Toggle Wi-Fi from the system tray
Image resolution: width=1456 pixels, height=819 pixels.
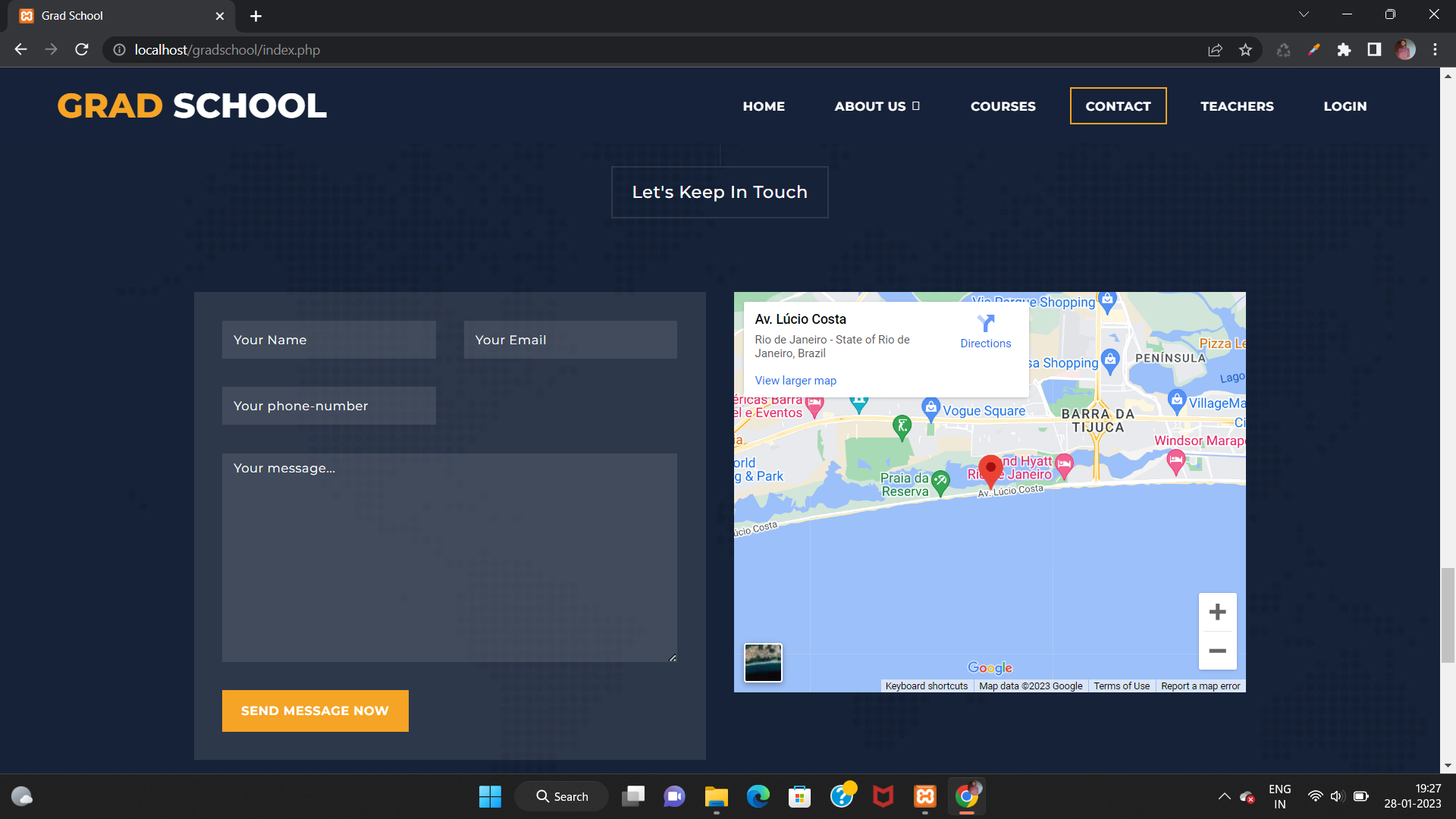click(1315, 795)
